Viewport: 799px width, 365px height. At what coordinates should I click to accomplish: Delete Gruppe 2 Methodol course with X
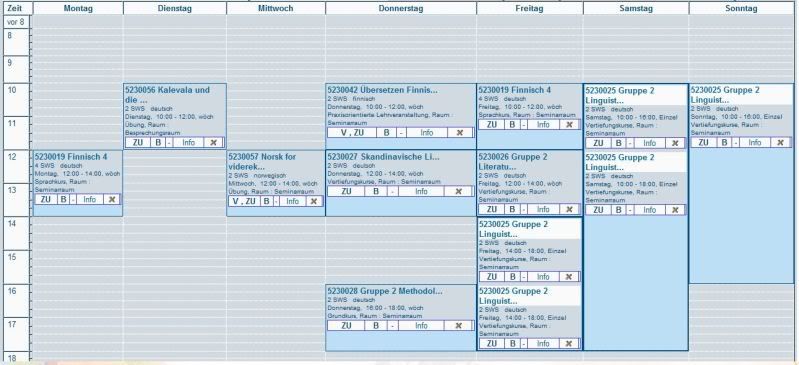pyautogui.click(x=458, y=326)
